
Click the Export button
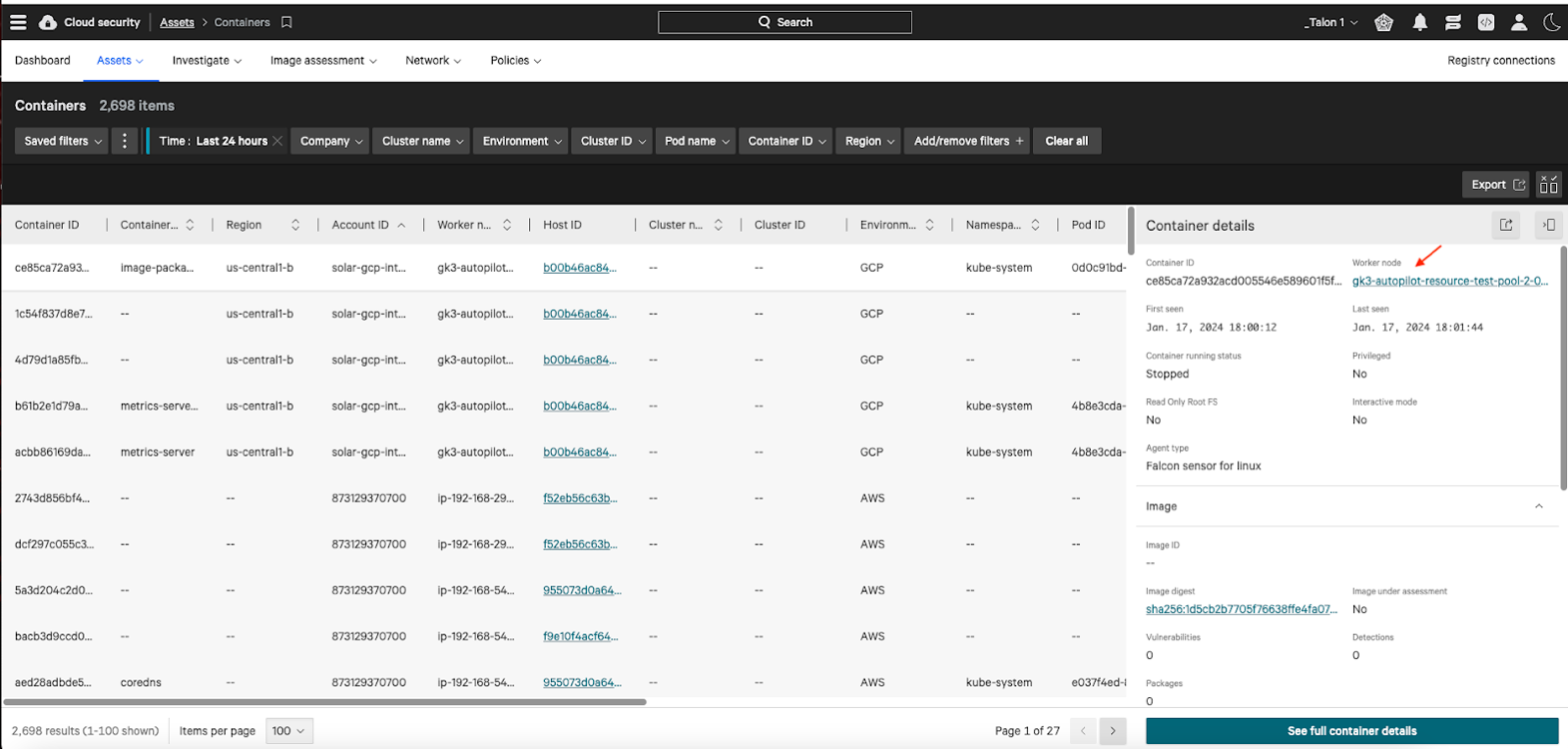pos(1497,184)
